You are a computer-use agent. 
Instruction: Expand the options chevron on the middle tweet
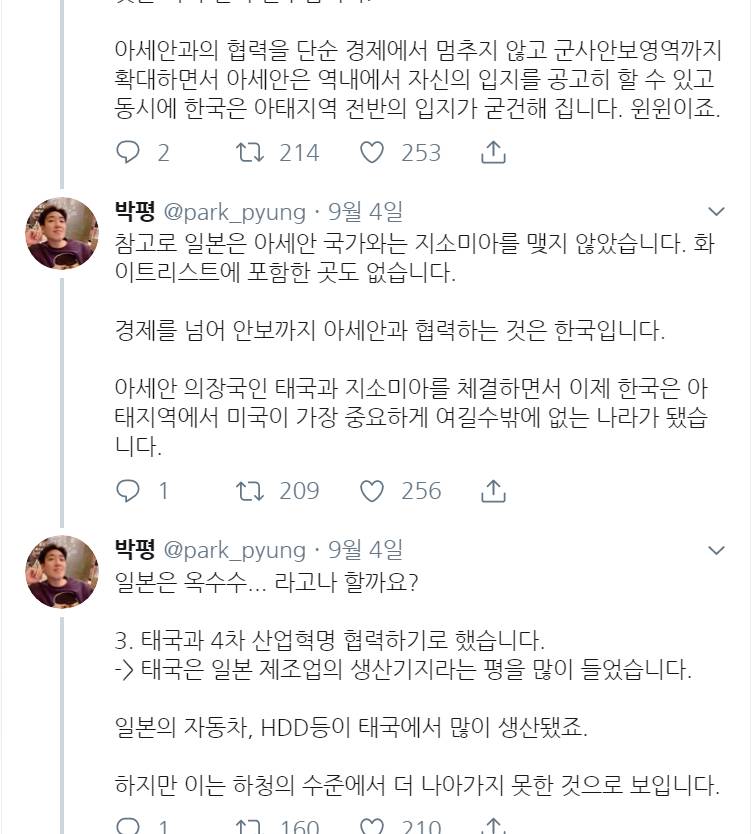point(716,212)
